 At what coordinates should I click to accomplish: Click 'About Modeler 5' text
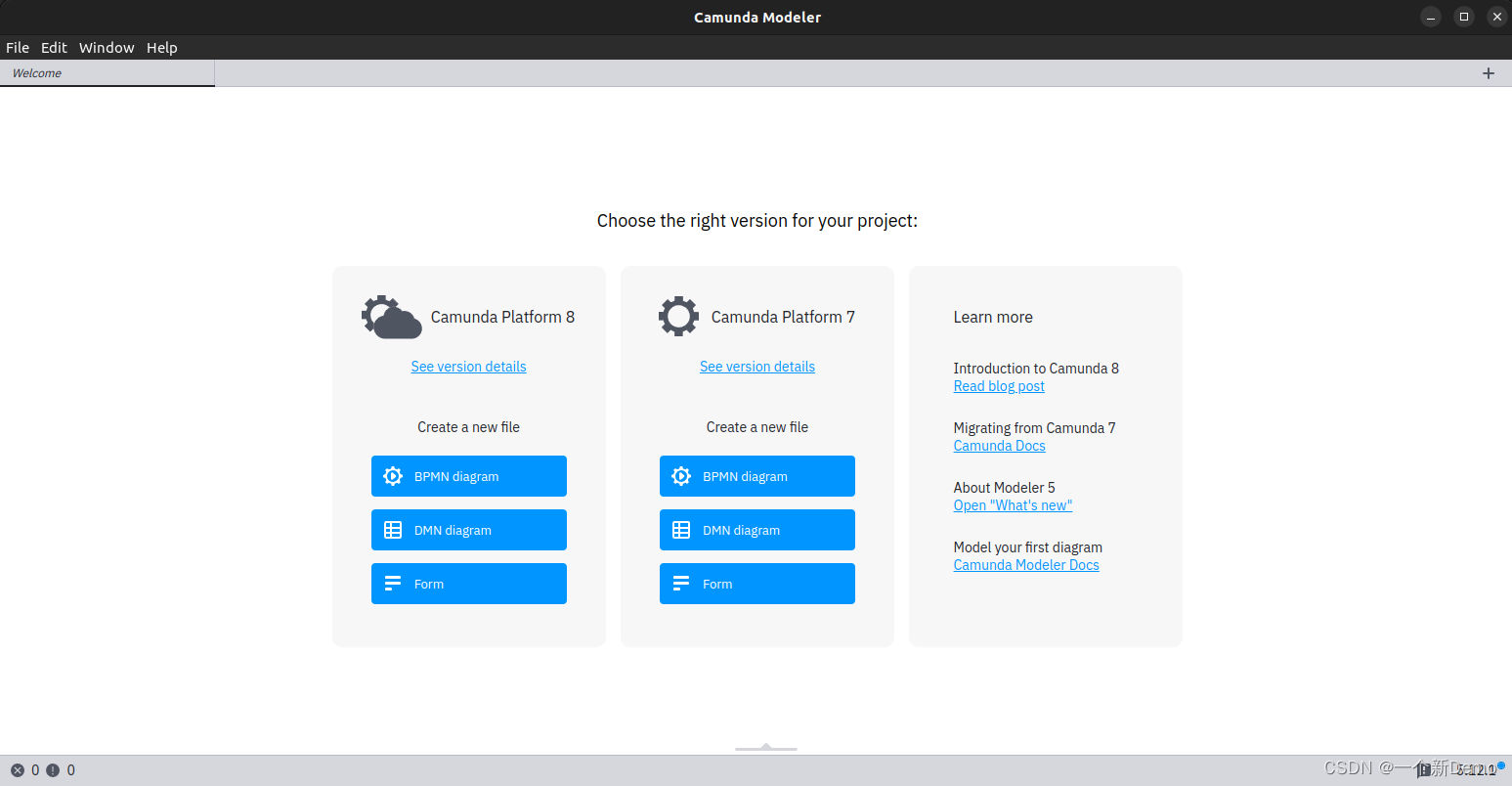click(x=1004, y=488)
